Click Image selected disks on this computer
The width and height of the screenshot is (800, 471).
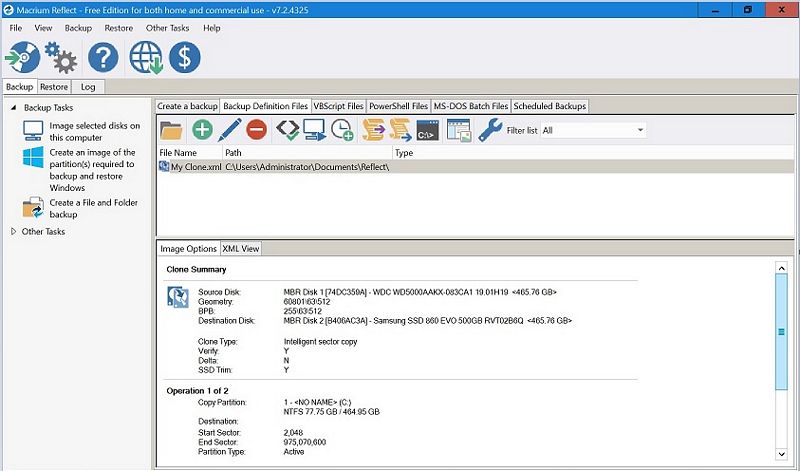(94, 132)
